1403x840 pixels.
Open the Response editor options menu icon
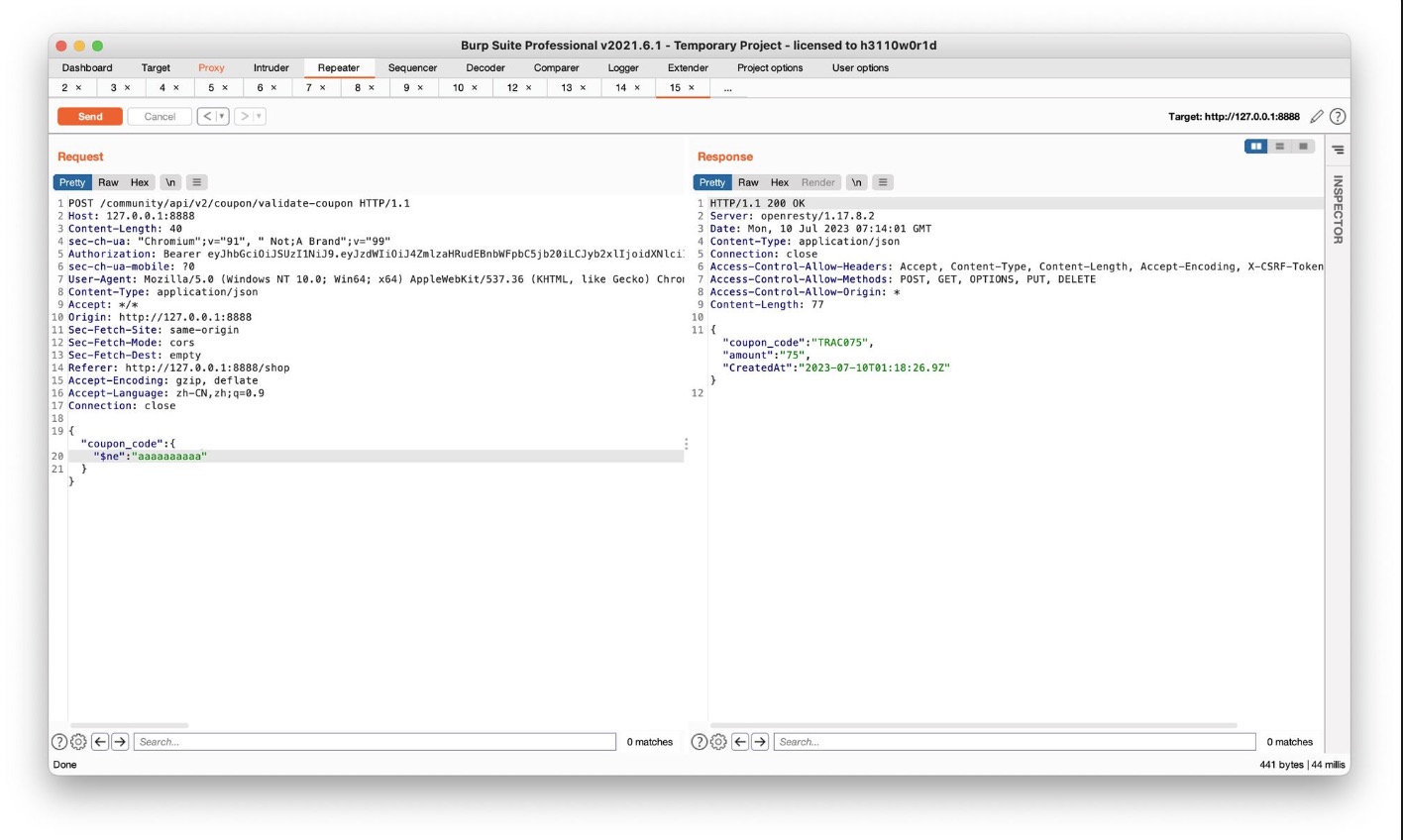click(883, 182)
